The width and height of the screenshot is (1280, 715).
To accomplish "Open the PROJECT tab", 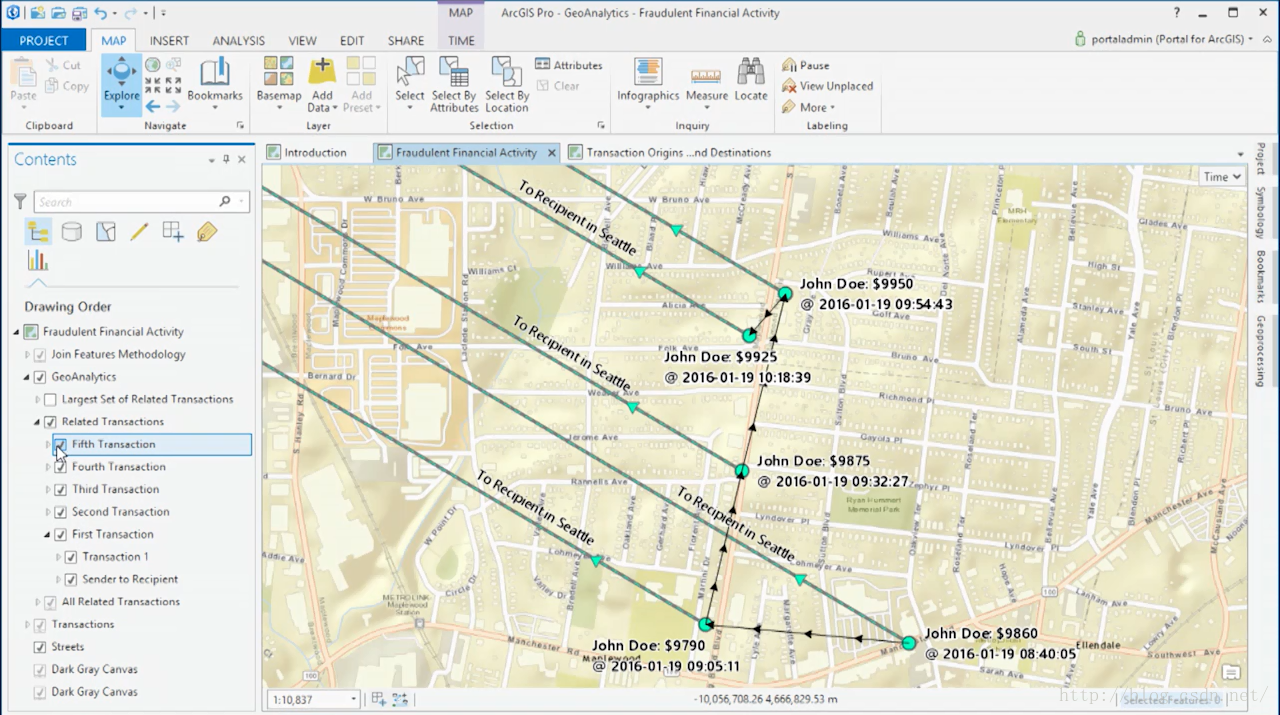I will tap(44, 40).
